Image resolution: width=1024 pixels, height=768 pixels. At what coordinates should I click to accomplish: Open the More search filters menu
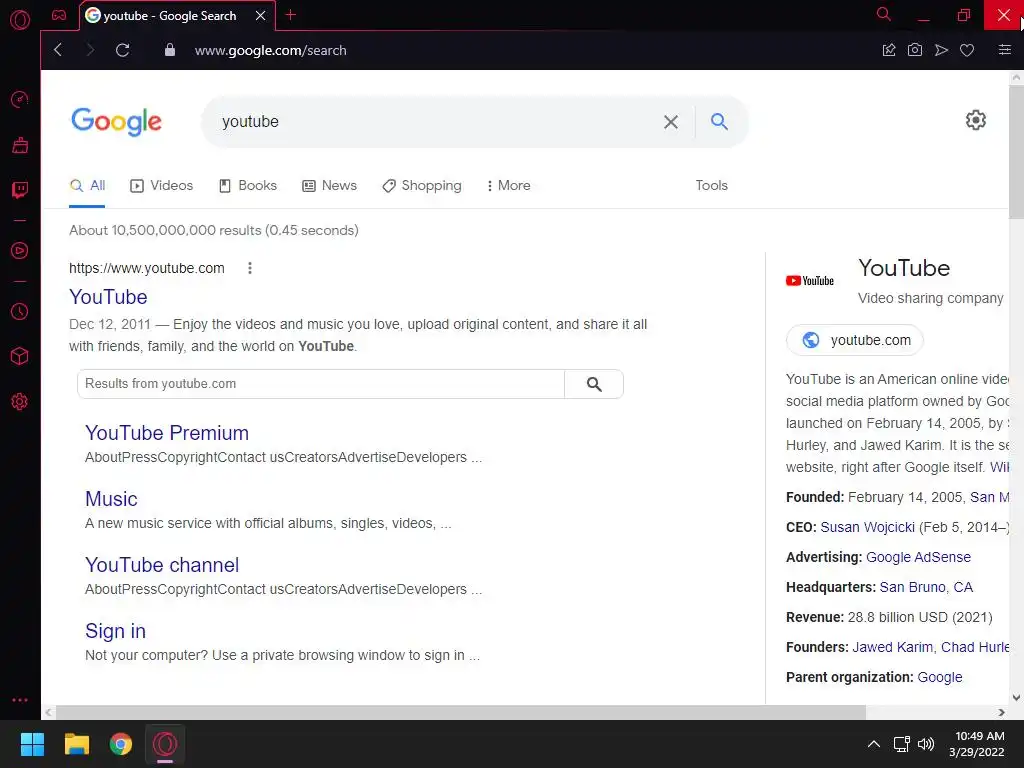click(x=508, y=185)
